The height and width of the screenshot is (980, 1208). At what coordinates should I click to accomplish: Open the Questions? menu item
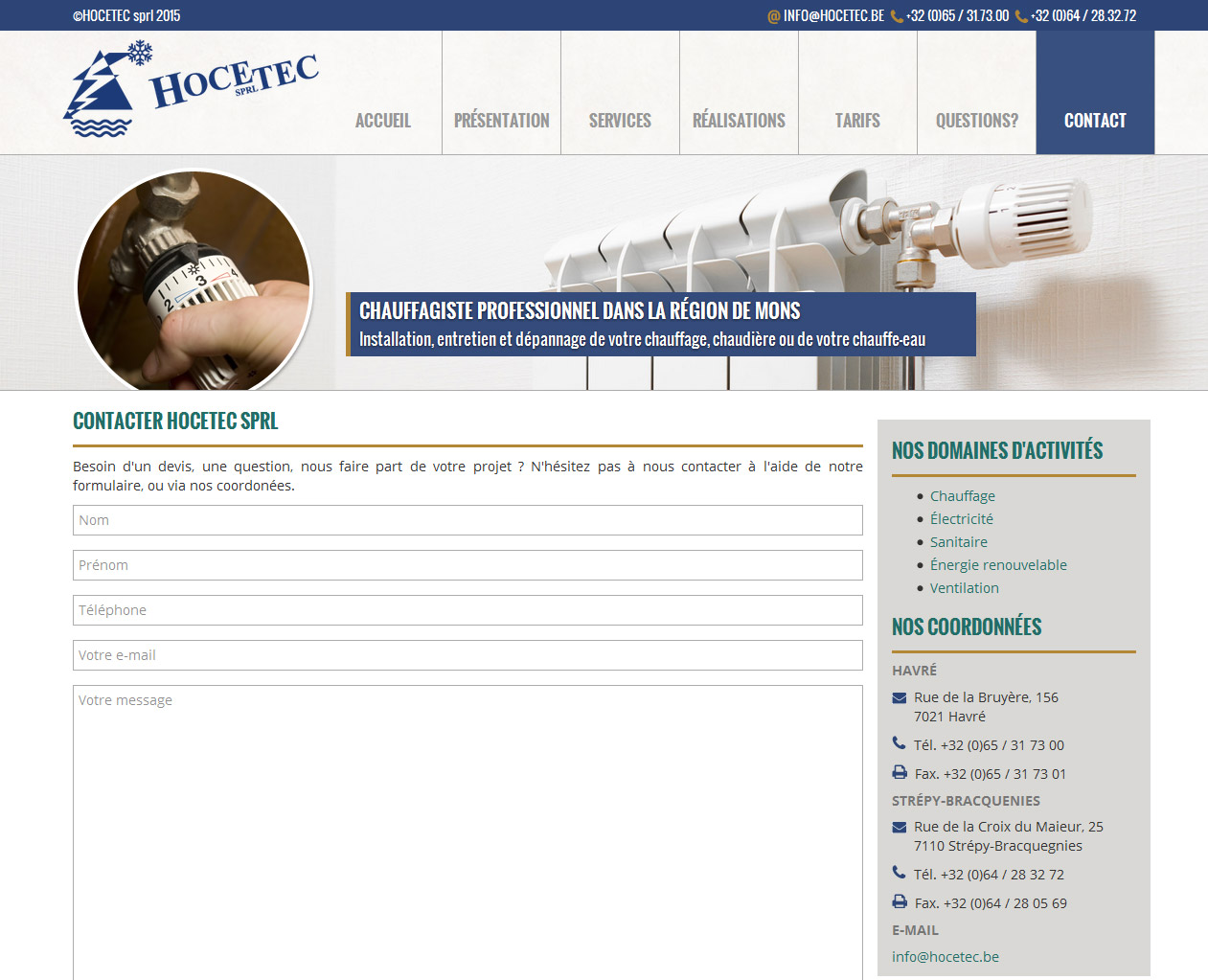(976, 121)
